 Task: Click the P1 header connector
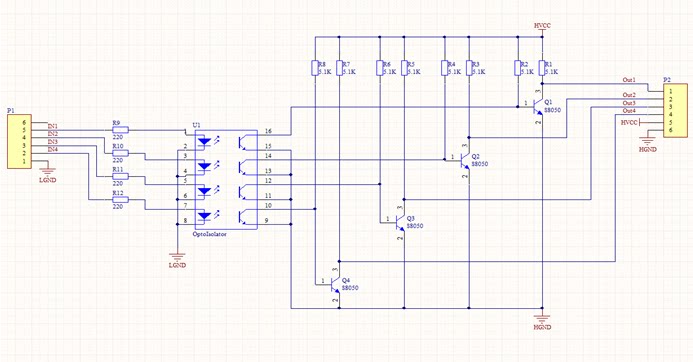point(19,141)
